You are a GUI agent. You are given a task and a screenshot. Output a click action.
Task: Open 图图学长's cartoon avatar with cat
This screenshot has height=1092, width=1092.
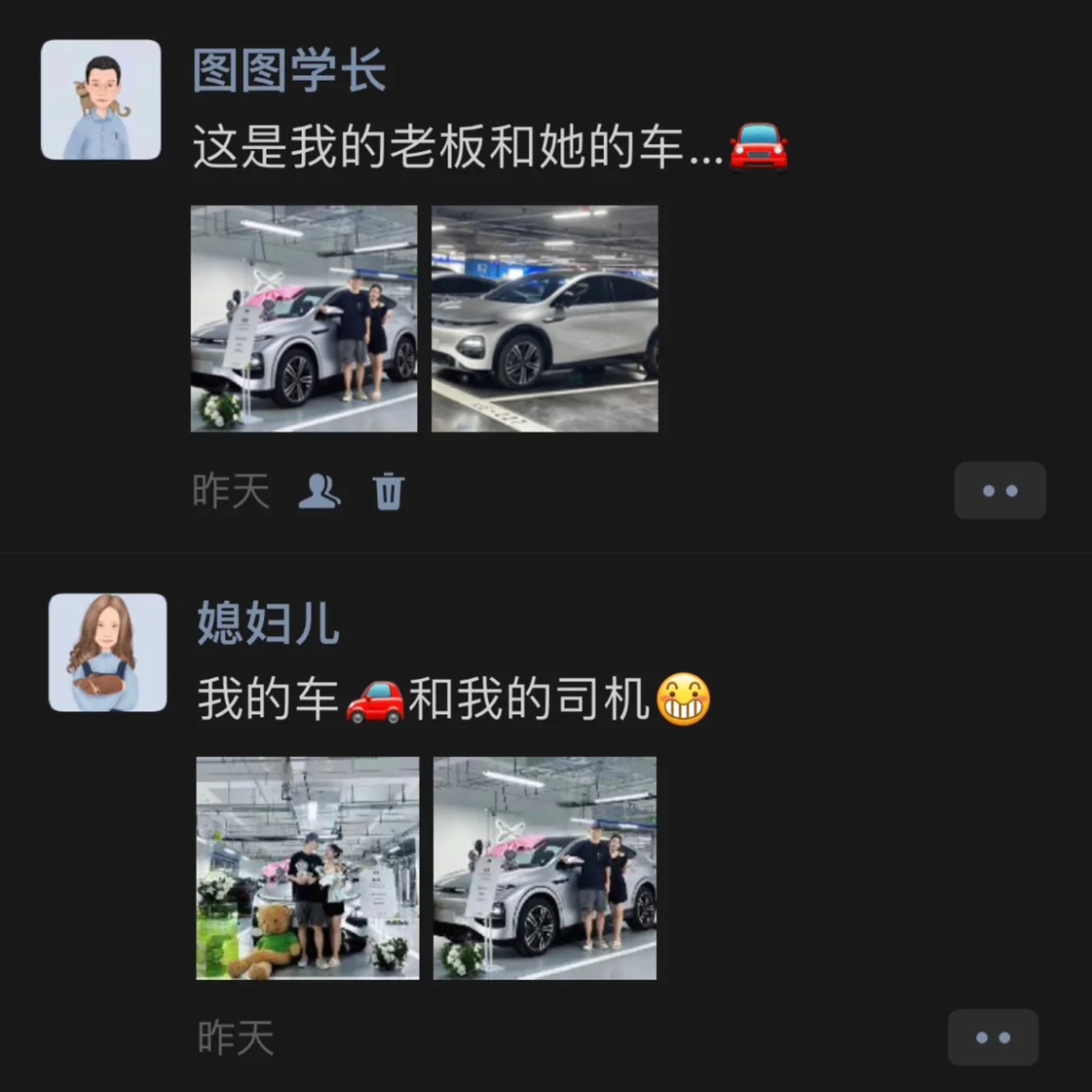[101, 100]
